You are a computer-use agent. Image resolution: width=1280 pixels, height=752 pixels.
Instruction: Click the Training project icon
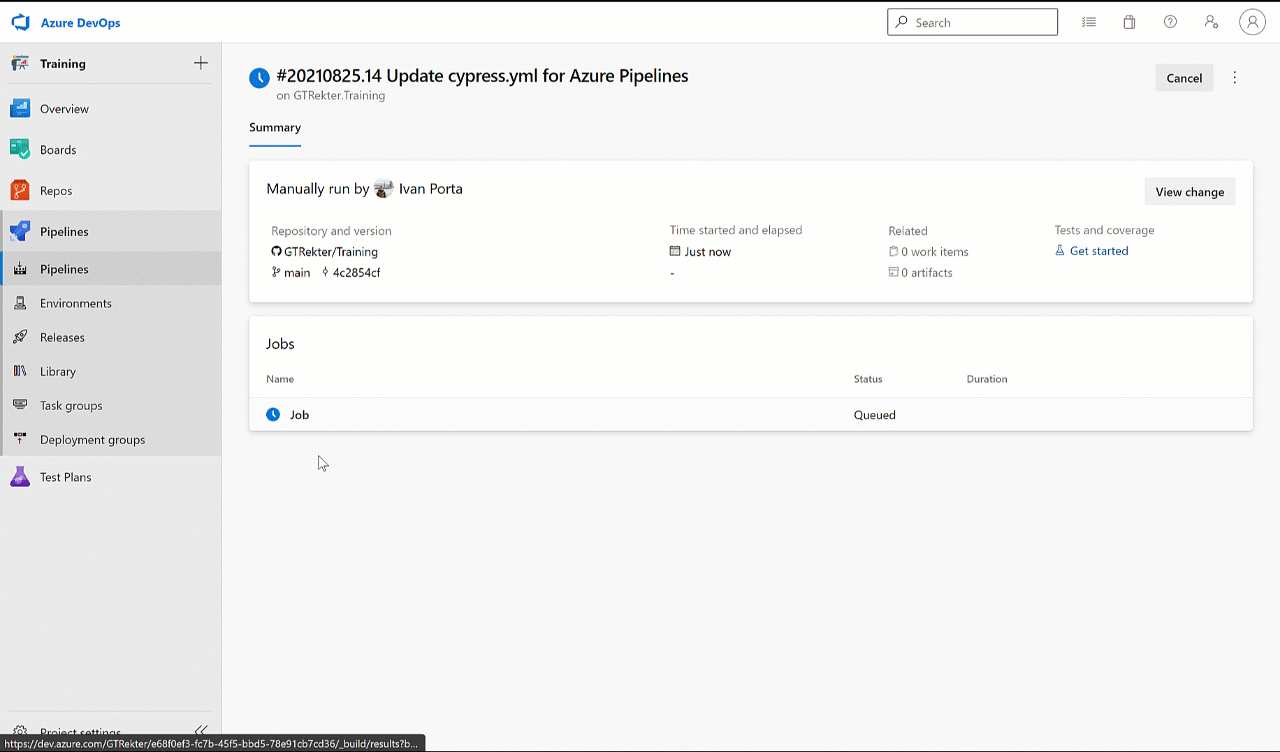[x=20, y=63]
